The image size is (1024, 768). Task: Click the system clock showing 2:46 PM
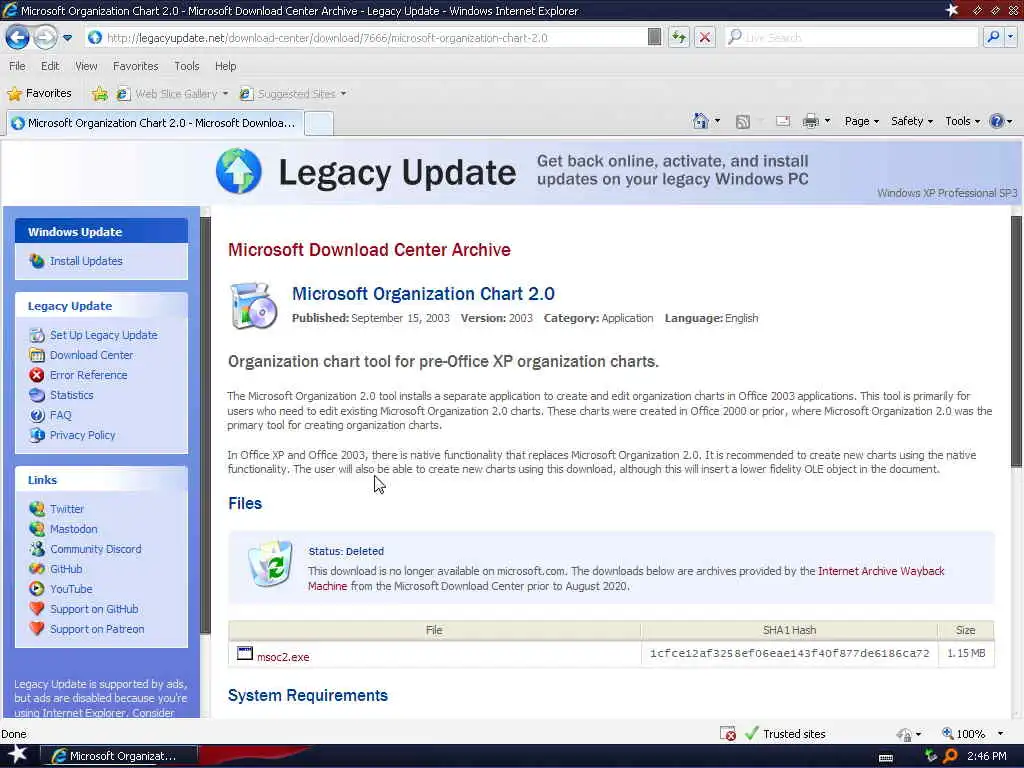(x=987, y=756)
